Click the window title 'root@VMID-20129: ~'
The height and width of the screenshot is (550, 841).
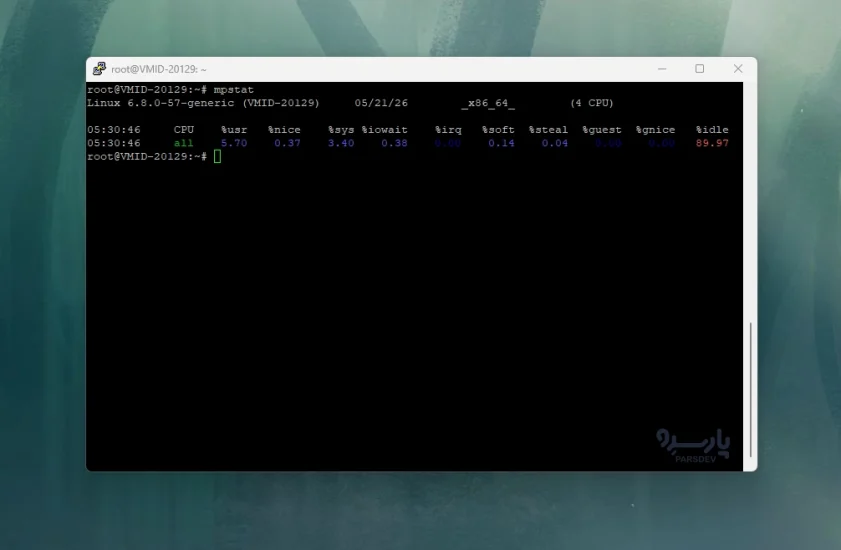click(159, 69)
